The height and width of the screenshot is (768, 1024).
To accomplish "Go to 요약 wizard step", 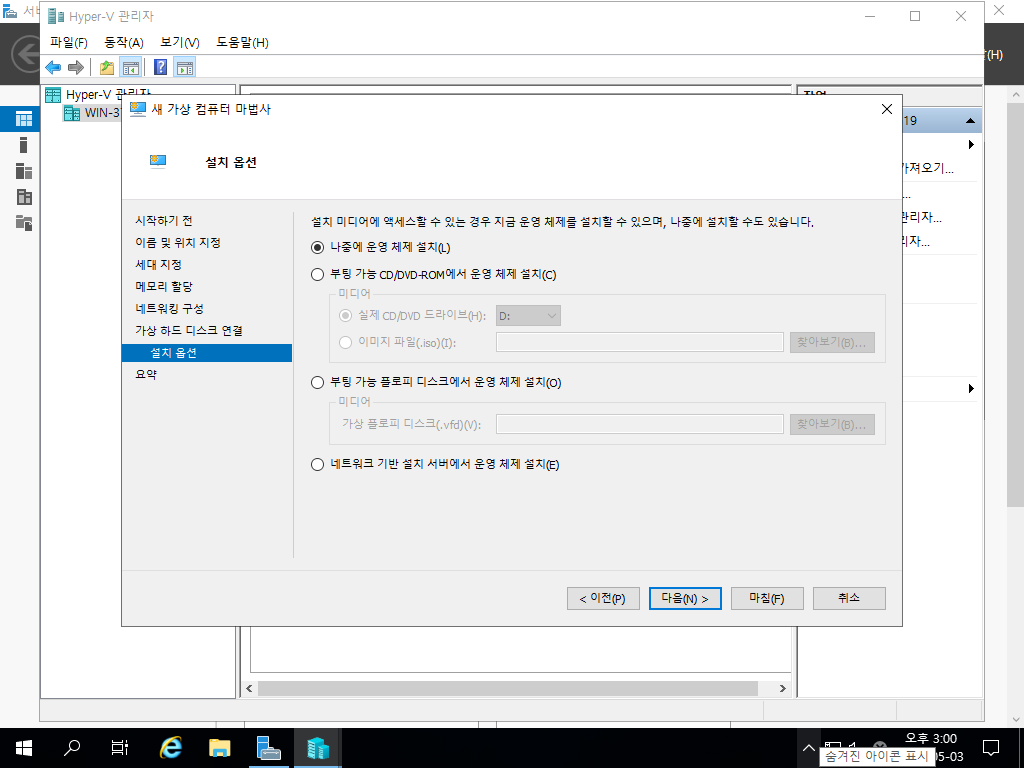I will 146,375.
